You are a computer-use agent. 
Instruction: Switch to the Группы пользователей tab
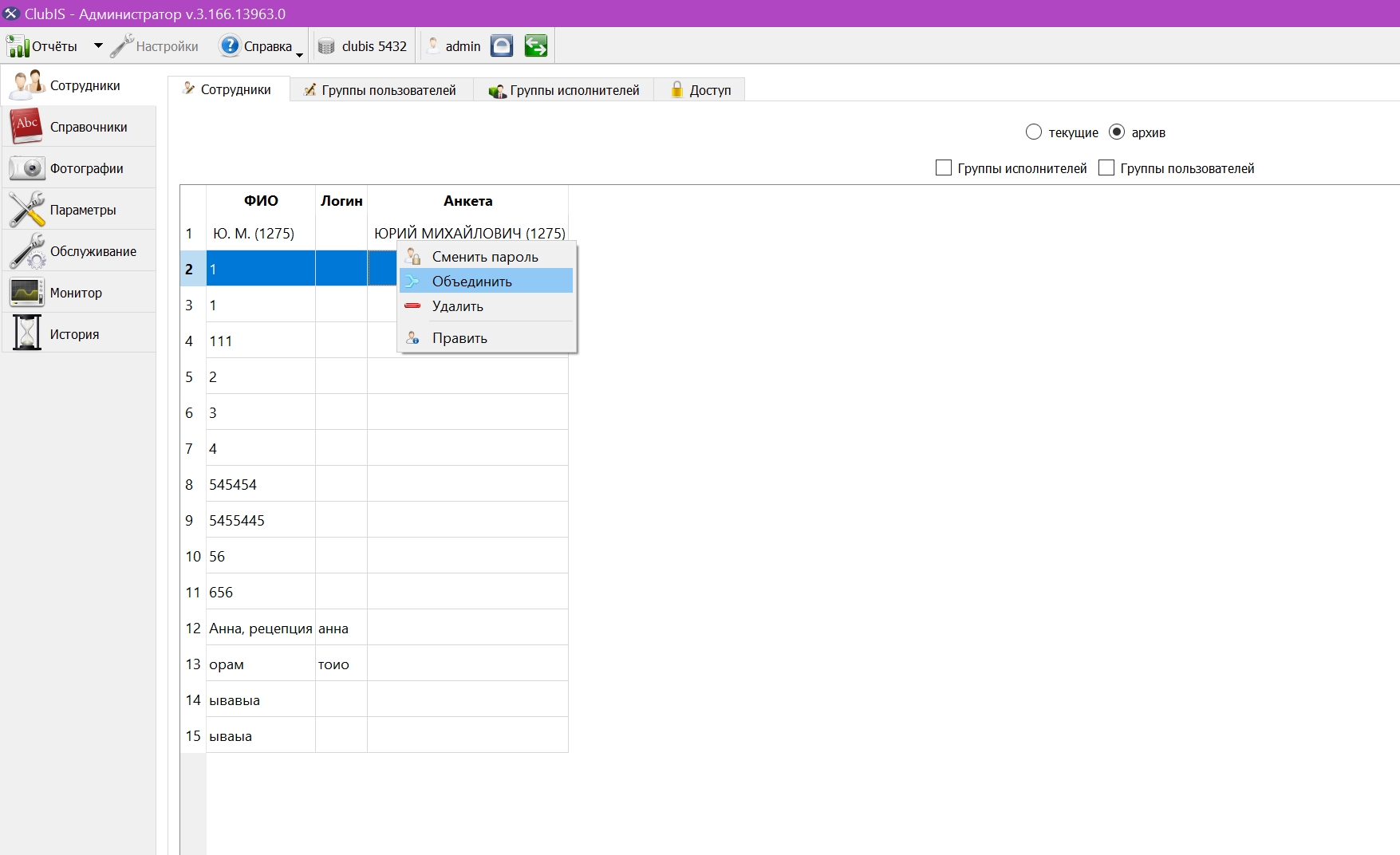point(381,90)
